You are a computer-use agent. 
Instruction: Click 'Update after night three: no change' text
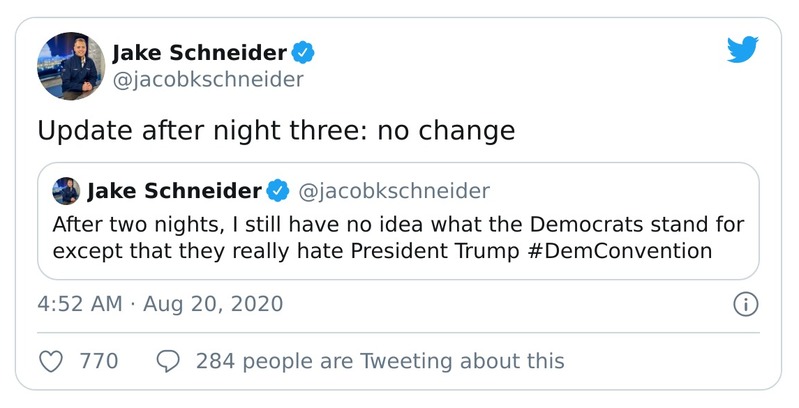coord(276,131)
